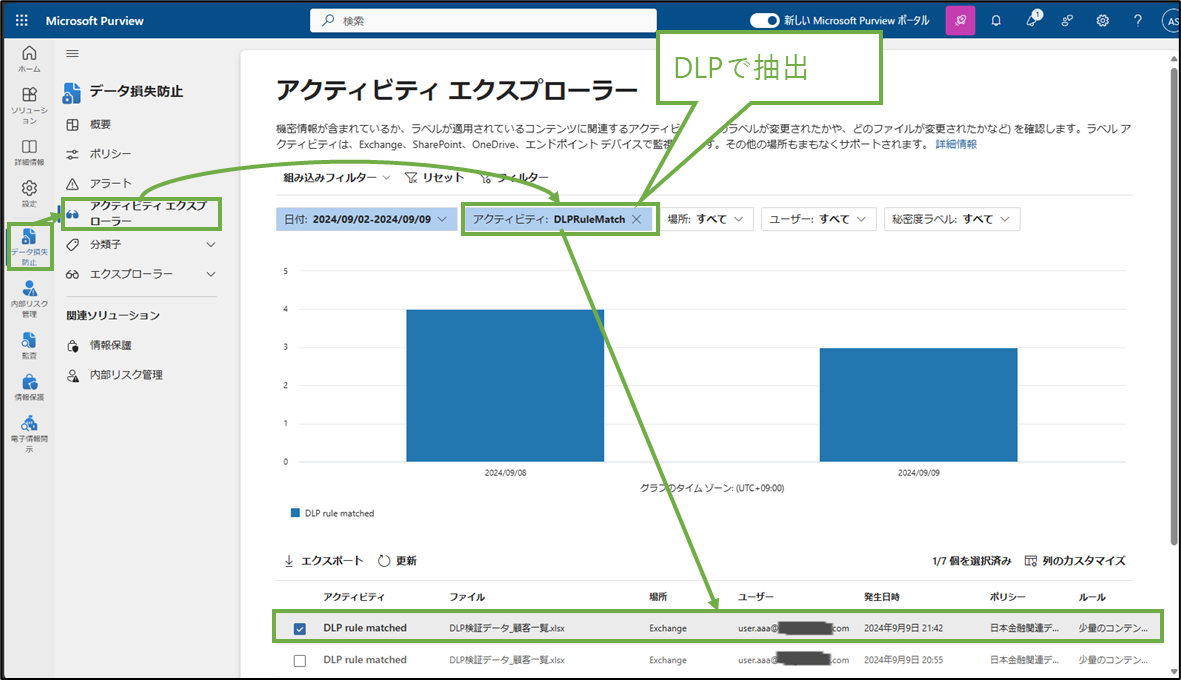
Task: Open the app launcher waffle icon
Action: [22, 20]
